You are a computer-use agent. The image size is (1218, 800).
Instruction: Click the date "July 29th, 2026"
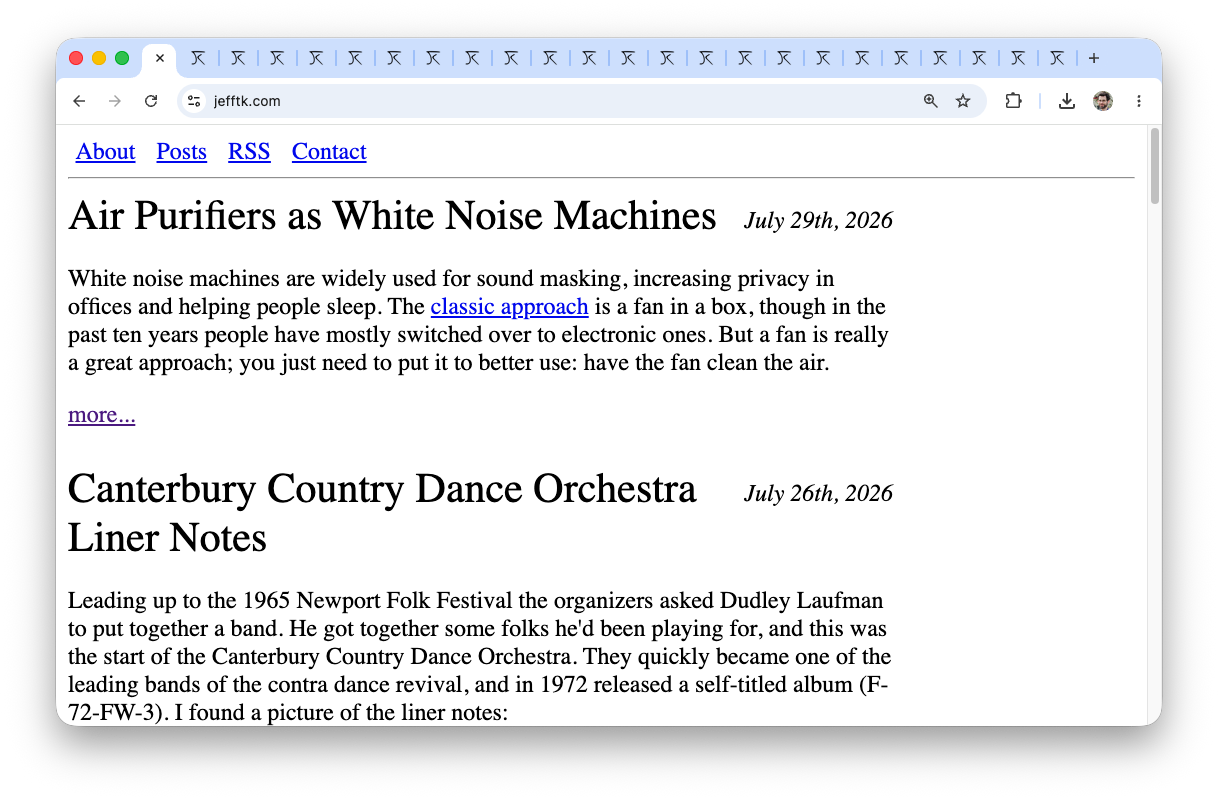[x=818, y=221]
